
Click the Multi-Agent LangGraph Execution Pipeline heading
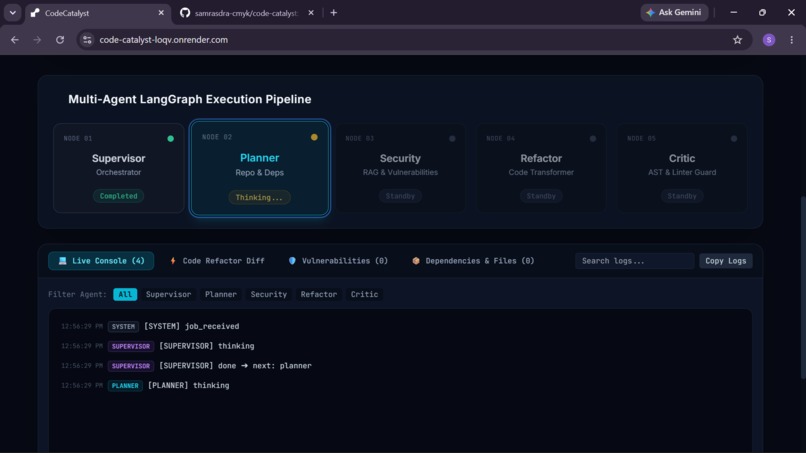(x=190, y=99)
